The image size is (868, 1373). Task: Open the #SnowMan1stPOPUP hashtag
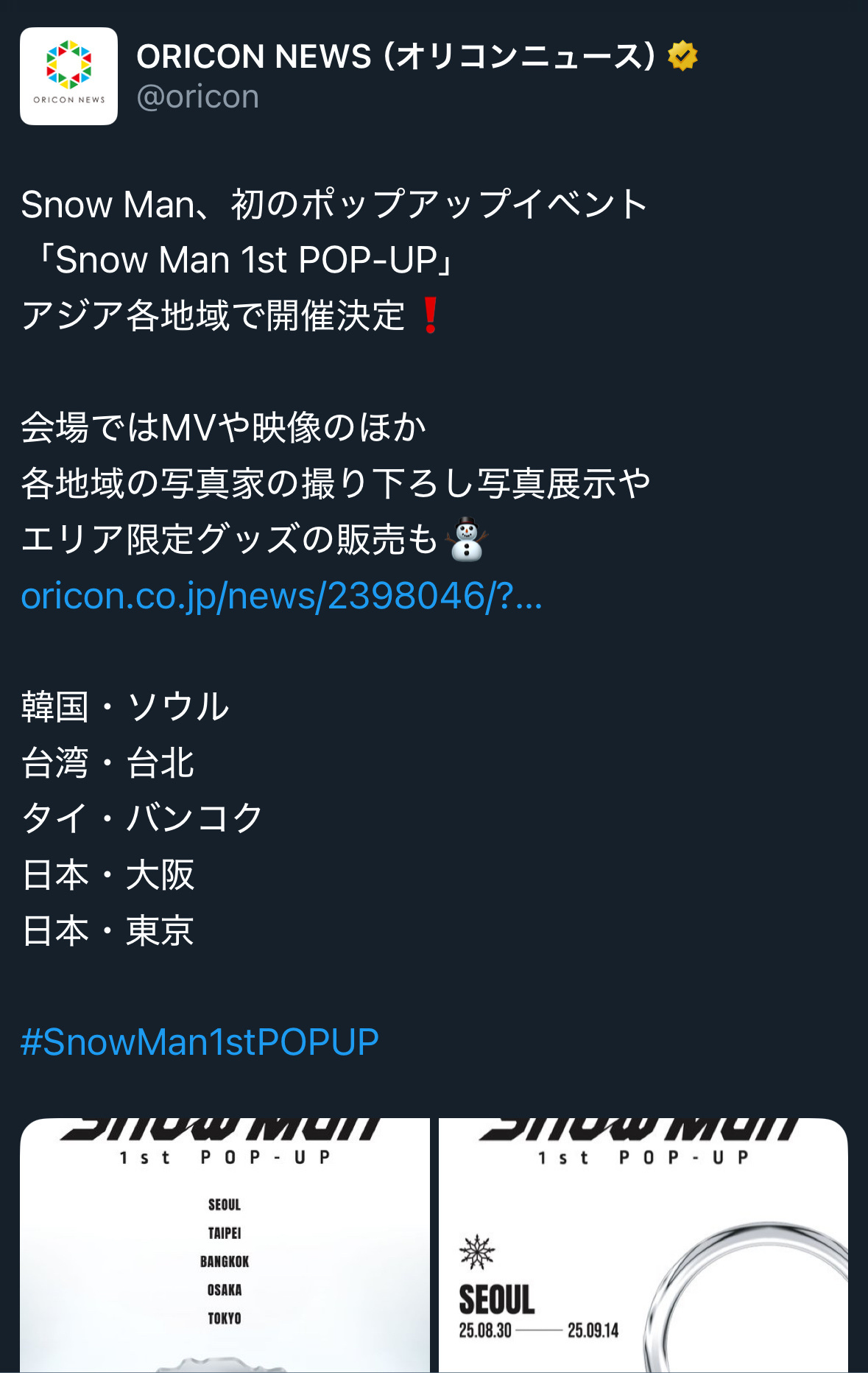coord(200,1042)
